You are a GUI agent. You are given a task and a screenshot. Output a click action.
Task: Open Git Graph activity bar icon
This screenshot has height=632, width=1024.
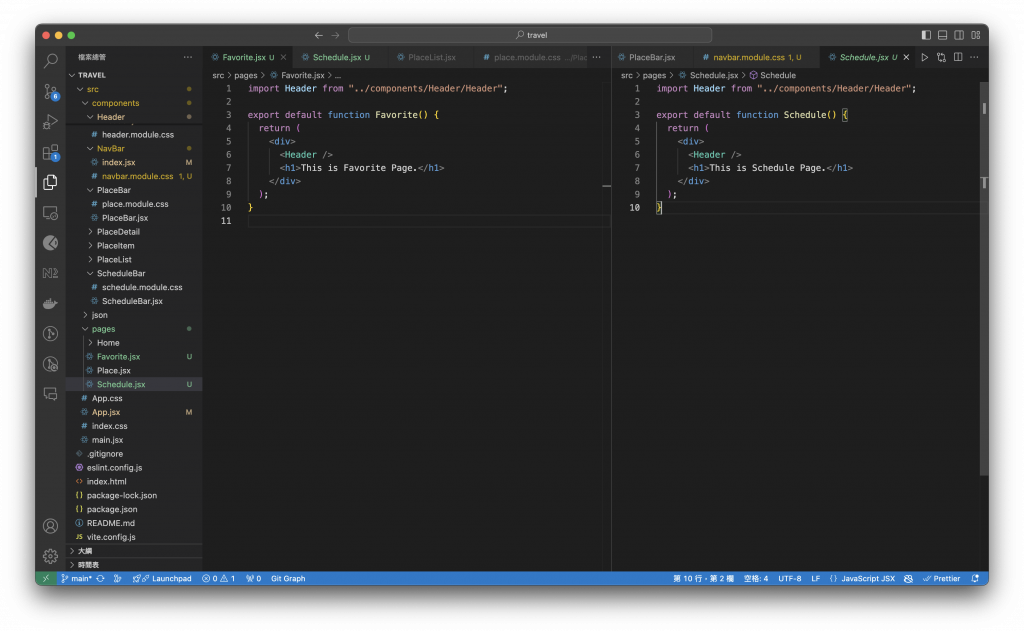[50, 334]
